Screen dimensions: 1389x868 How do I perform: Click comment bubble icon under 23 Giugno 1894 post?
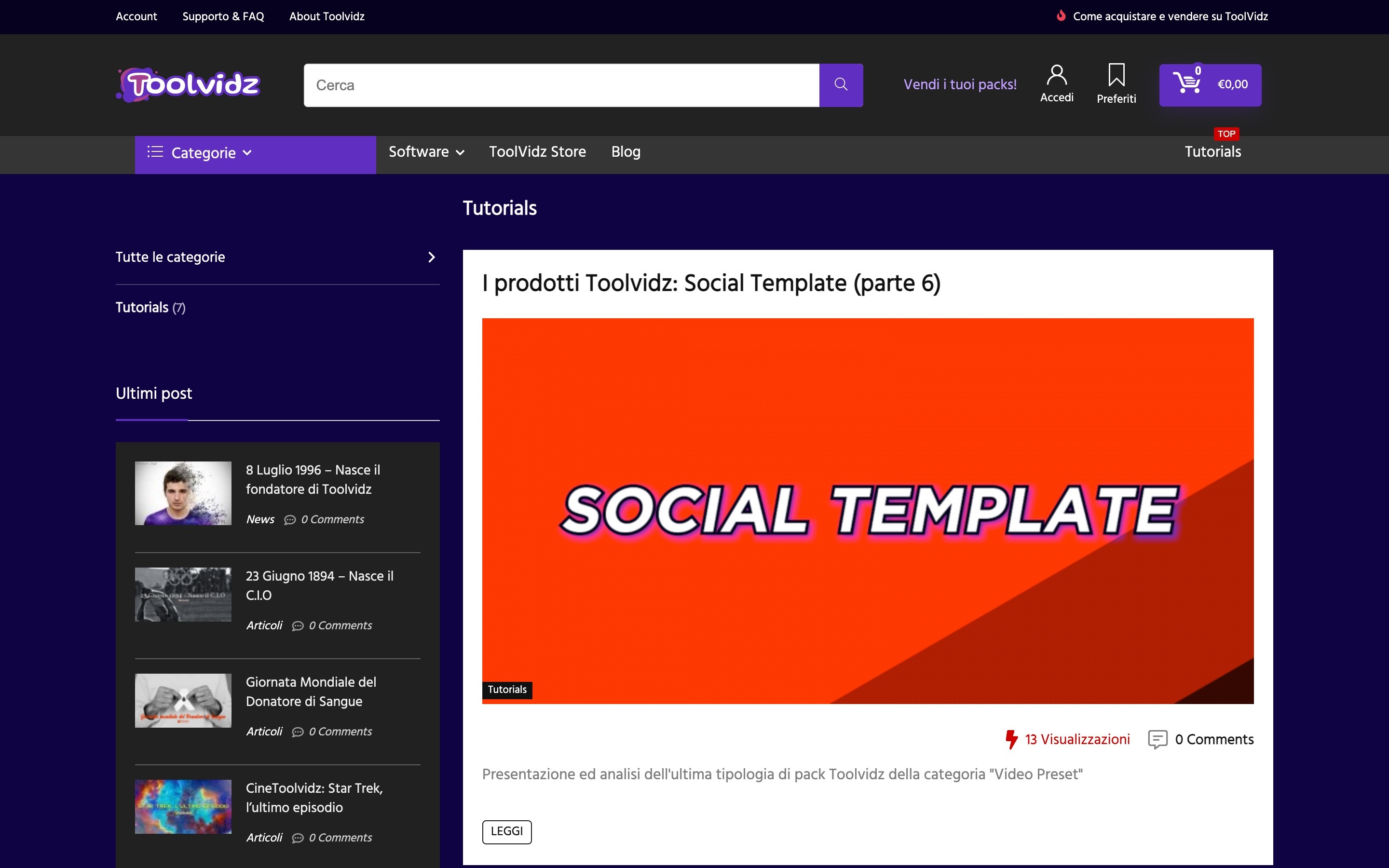tap(297, 626)
